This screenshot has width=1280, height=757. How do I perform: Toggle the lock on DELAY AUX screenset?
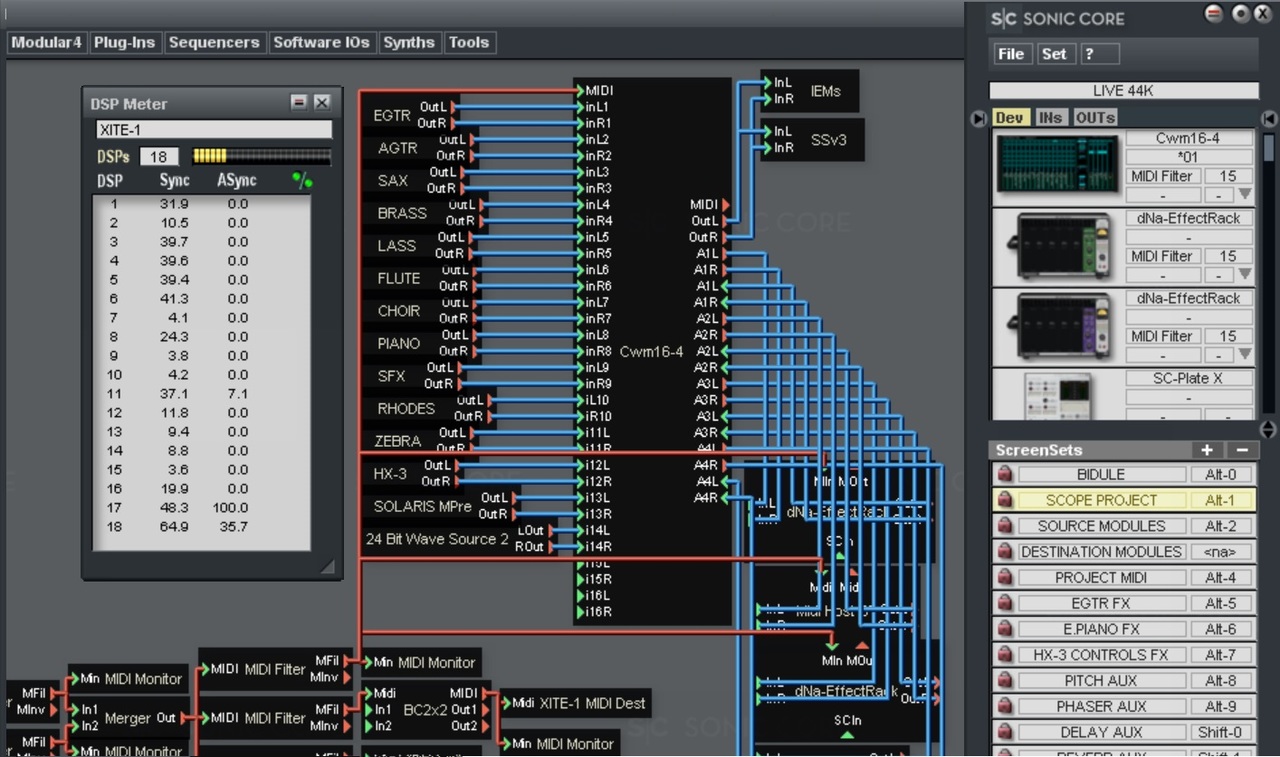click(x=1005, y=733)
